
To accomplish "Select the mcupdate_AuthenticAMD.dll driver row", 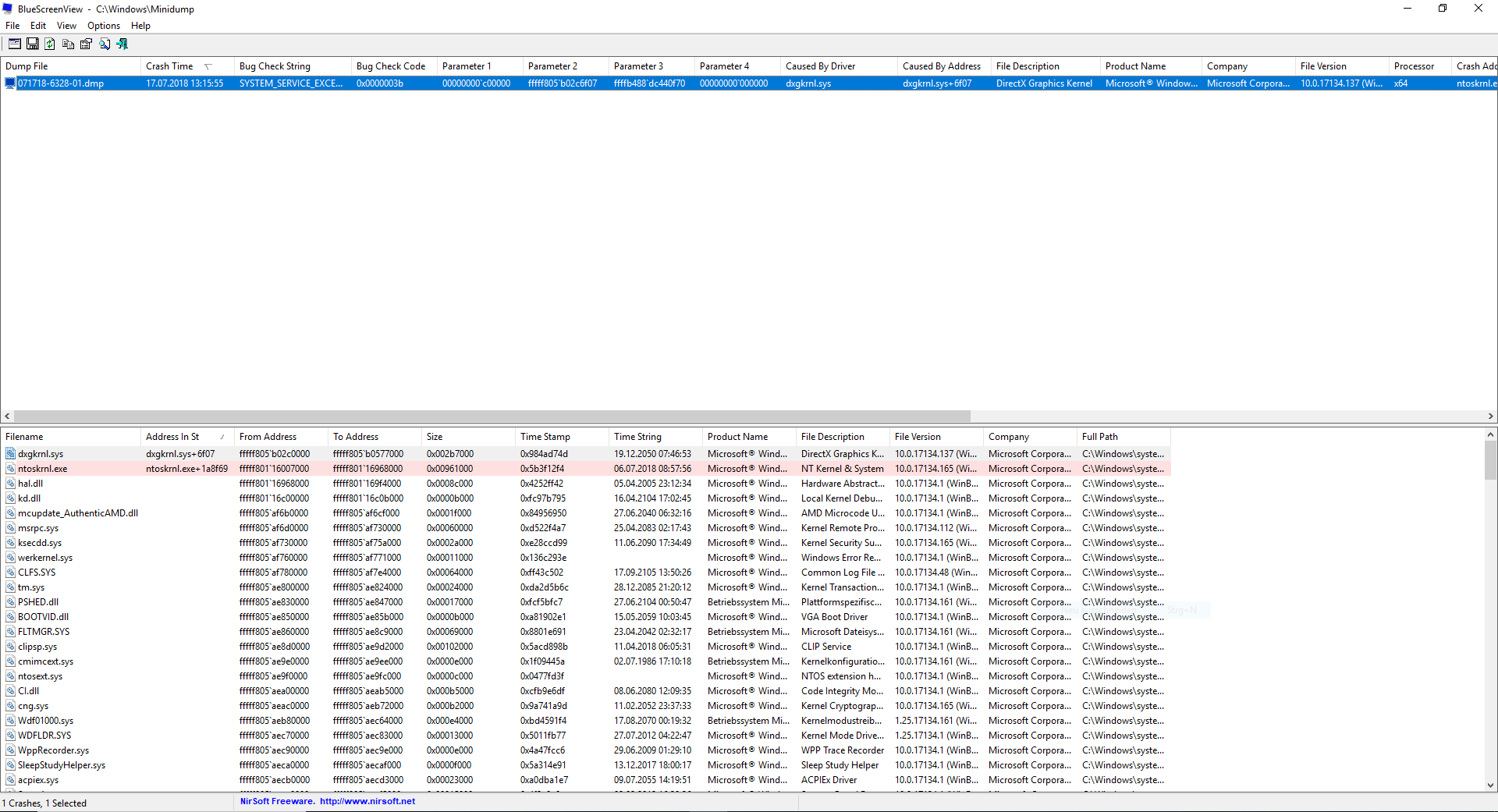I will point(586,513).
